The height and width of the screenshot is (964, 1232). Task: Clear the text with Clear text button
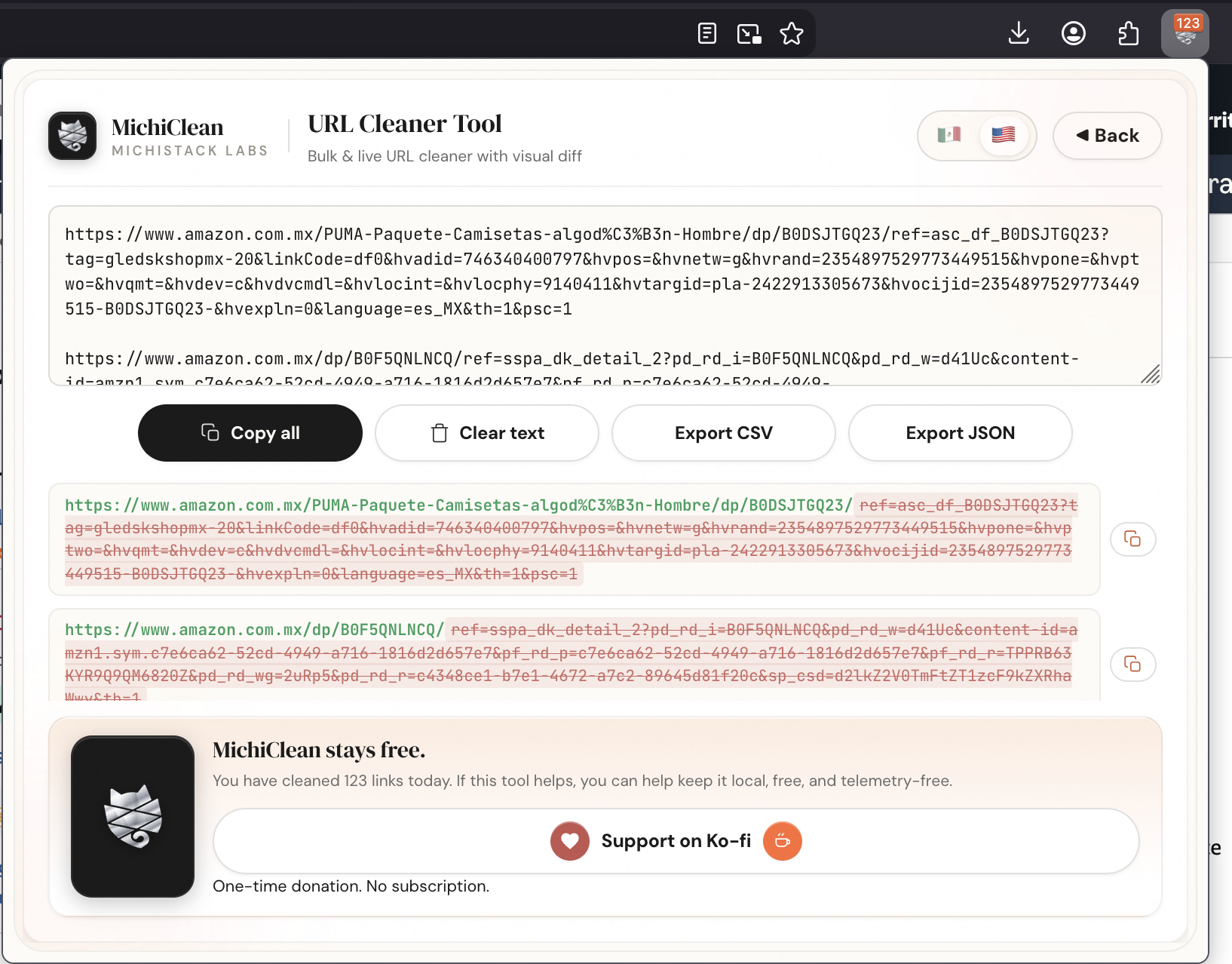(x=487, y=433)
